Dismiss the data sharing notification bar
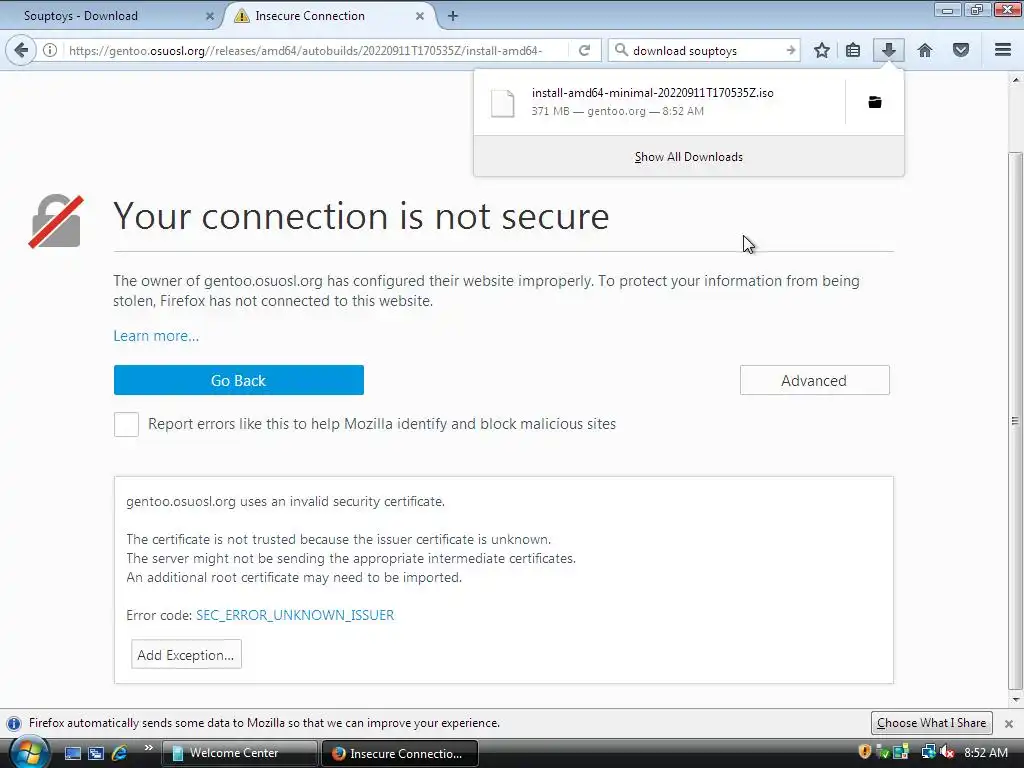1024x768 pixels. pyautogui.click(x=1009, y=724)
